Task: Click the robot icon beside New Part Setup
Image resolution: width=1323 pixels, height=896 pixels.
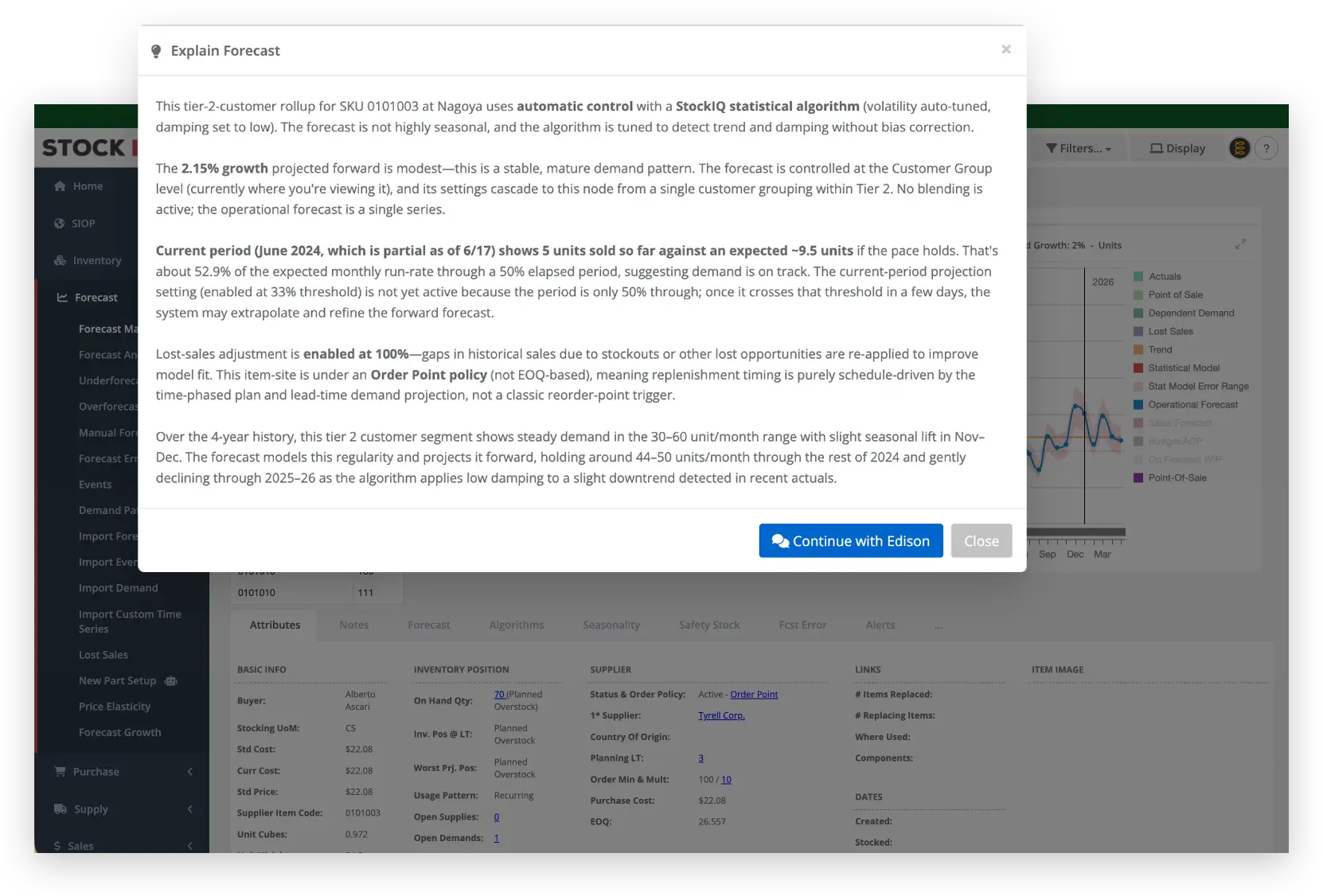Action: pyautogui.click(x=170, y=681)
